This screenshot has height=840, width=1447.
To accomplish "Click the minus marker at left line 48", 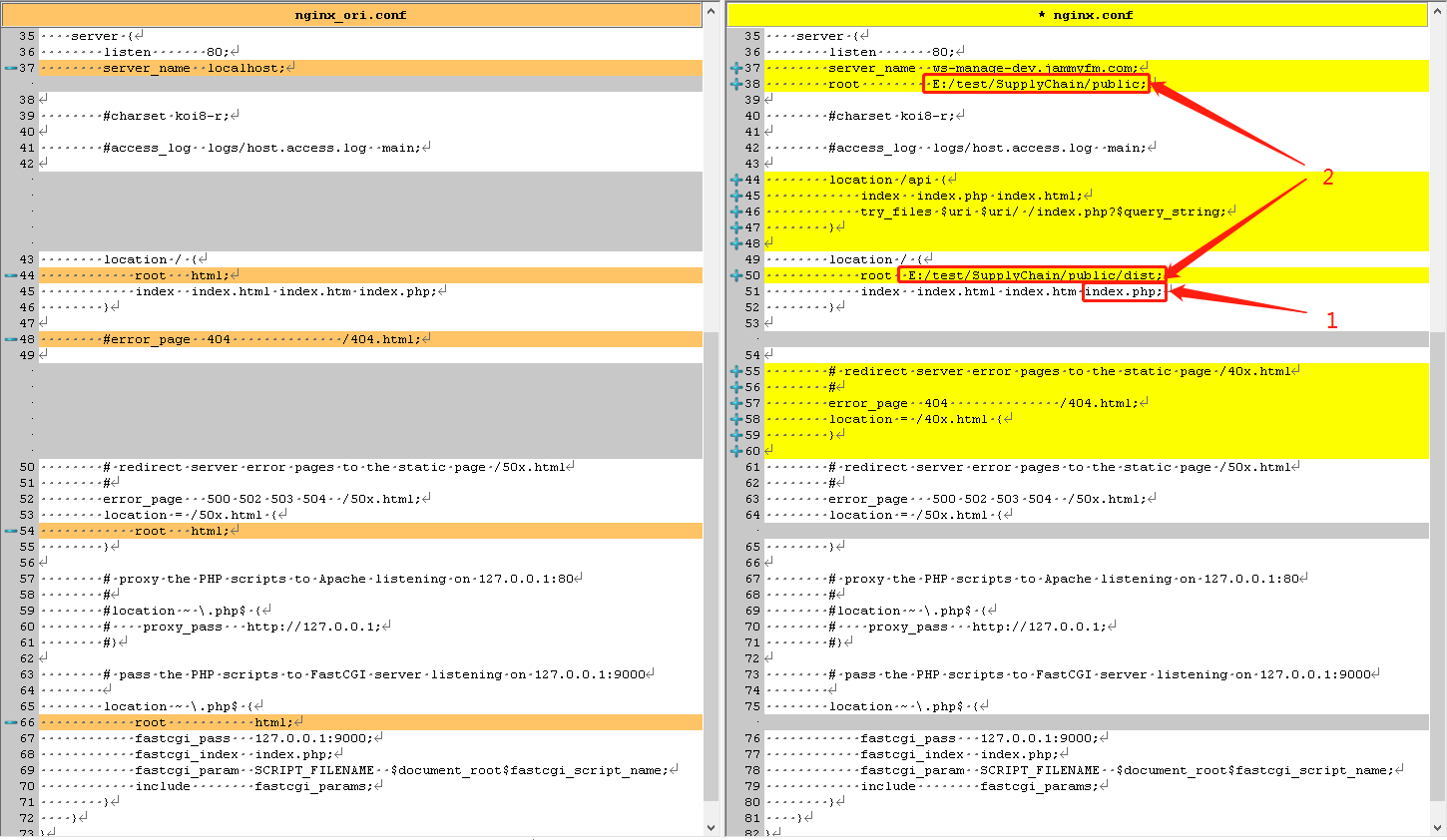I will [11, 339].
